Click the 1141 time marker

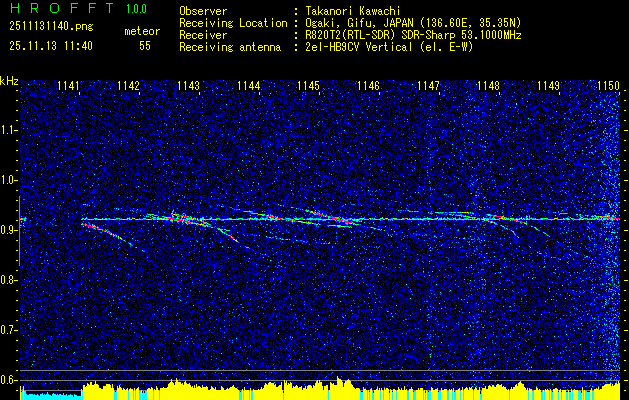point(68,85)
